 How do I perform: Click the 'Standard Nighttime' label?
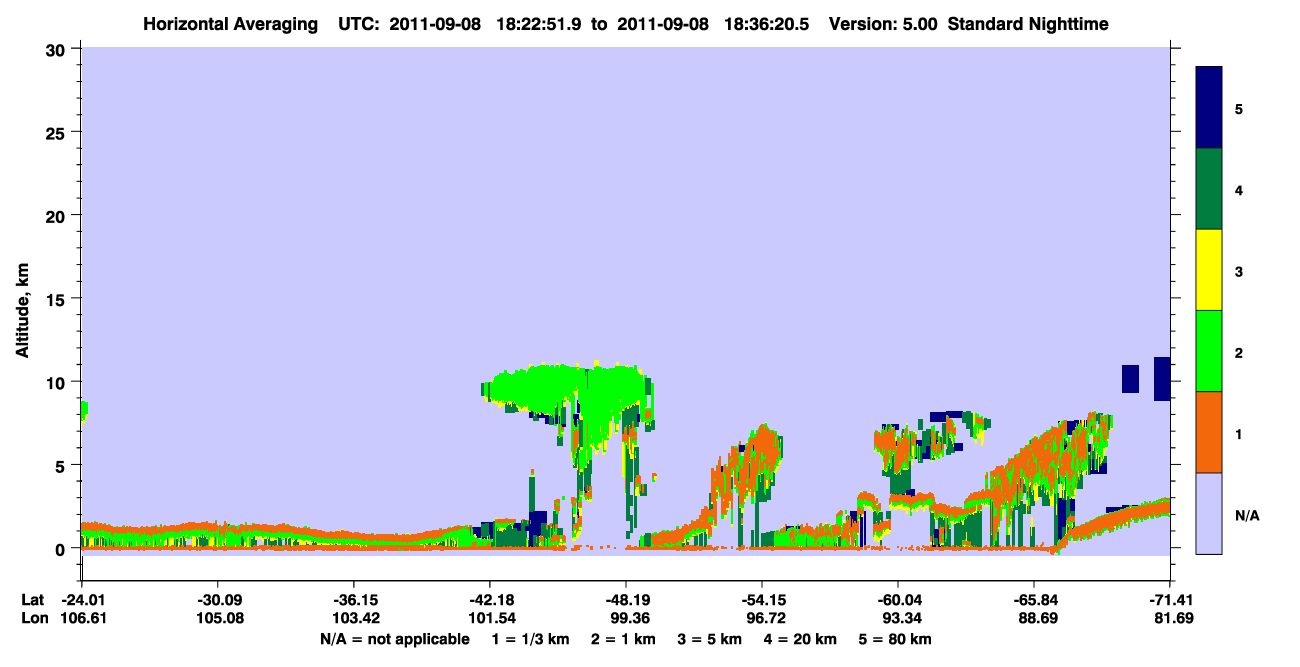coord(1028,24)
